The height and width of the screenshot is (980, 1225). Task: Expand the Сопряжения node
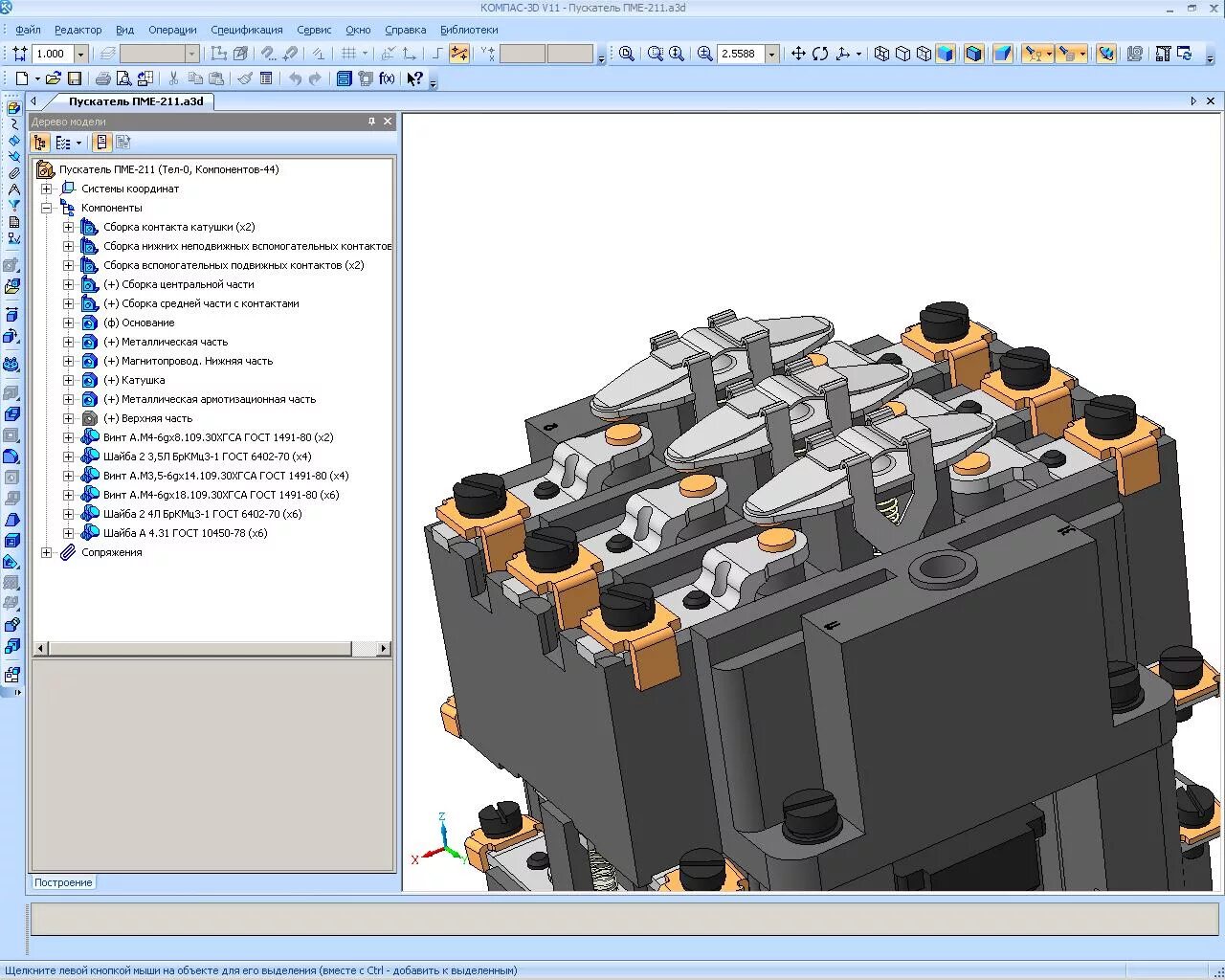pyautogui.click(x=46, y=552)
